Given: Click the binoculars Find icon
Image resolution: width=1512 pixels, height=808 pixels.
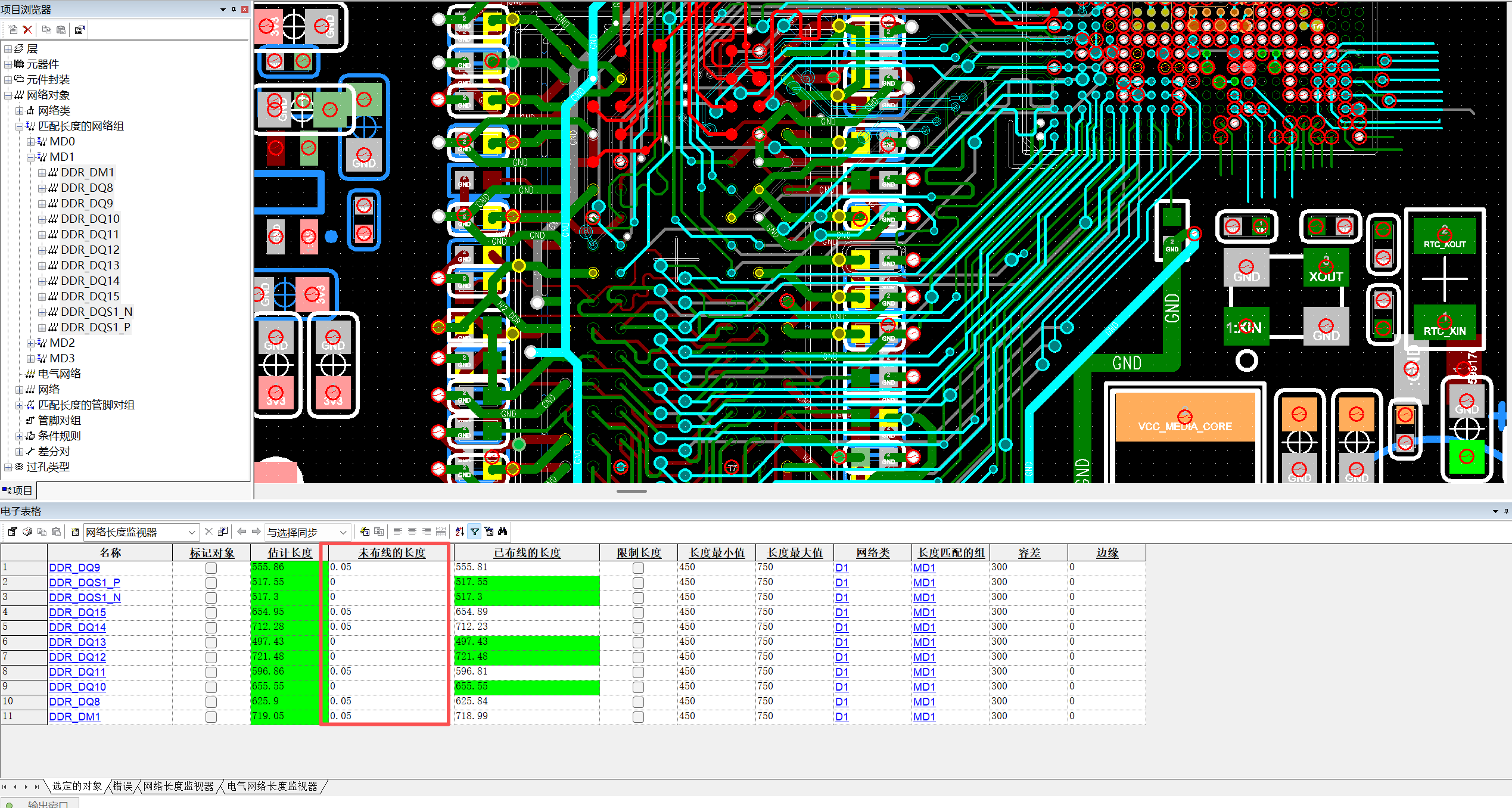Looking at the screenshot, I should 503,532.
